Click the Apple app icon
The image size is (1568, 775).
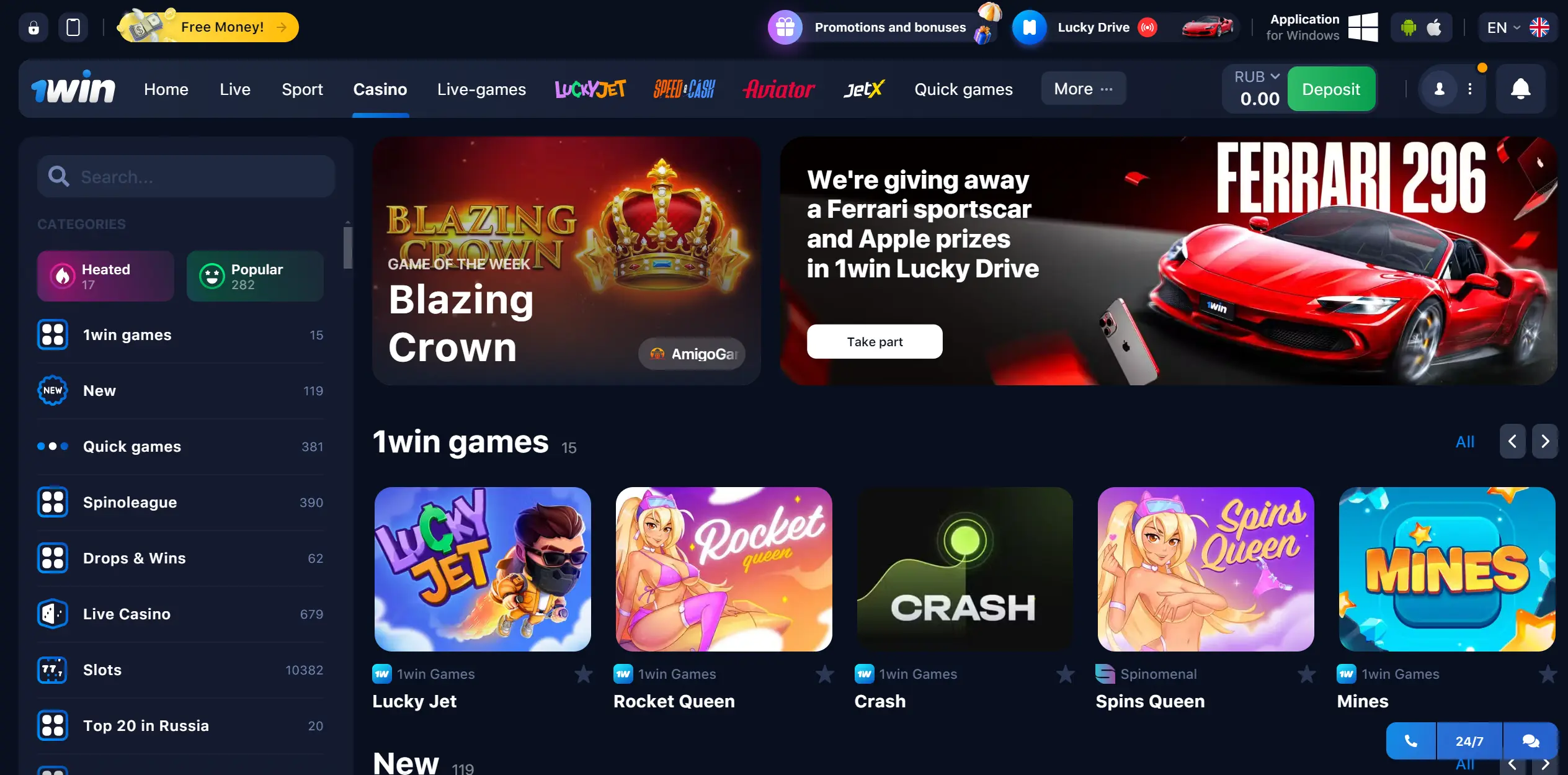(x=1434, y=27)
